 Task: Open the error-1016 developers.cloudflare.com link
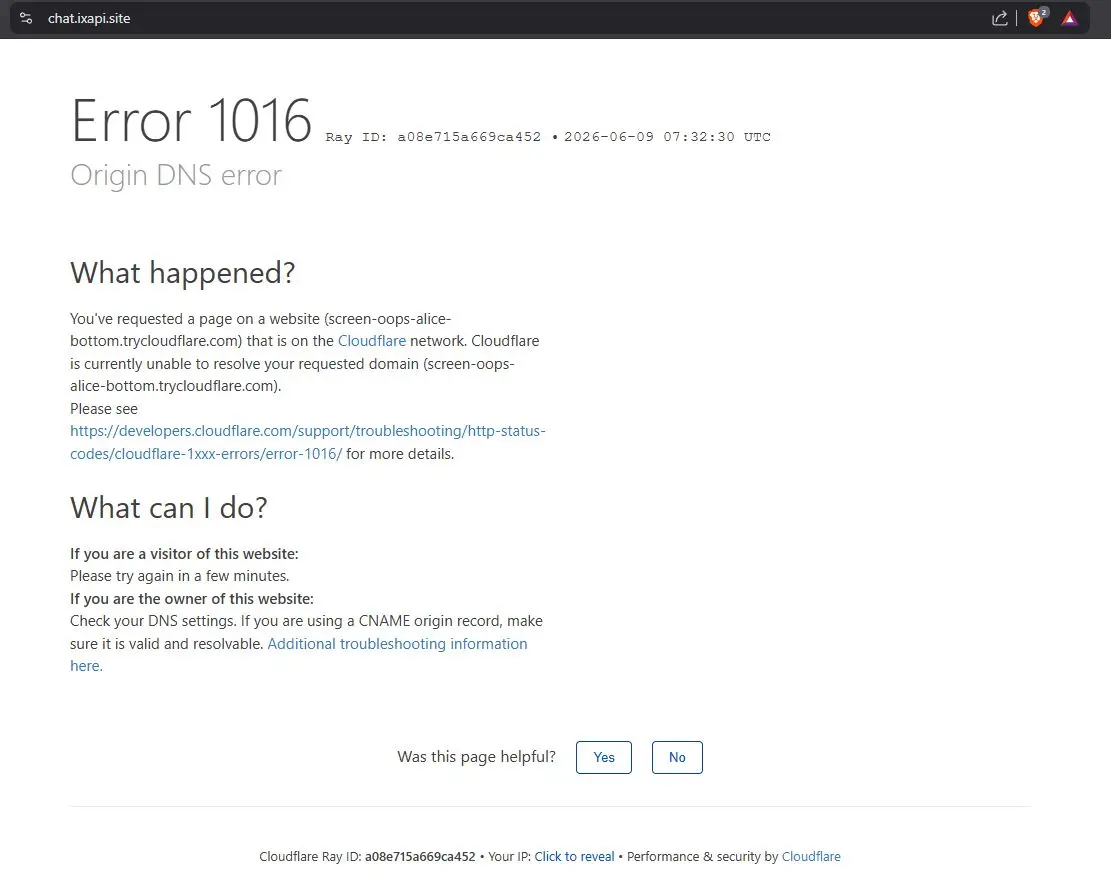308,442
